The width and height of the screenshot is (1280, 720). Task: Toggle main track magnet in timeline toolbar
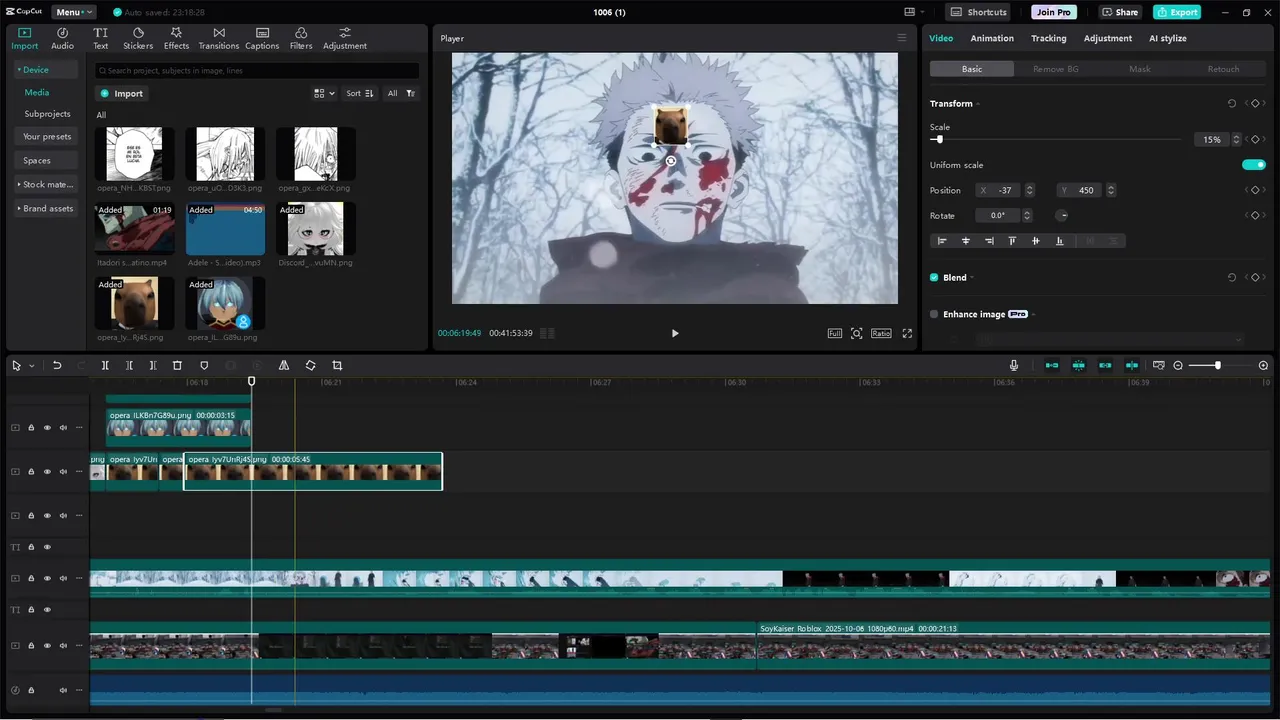[x=1052, y=365]
